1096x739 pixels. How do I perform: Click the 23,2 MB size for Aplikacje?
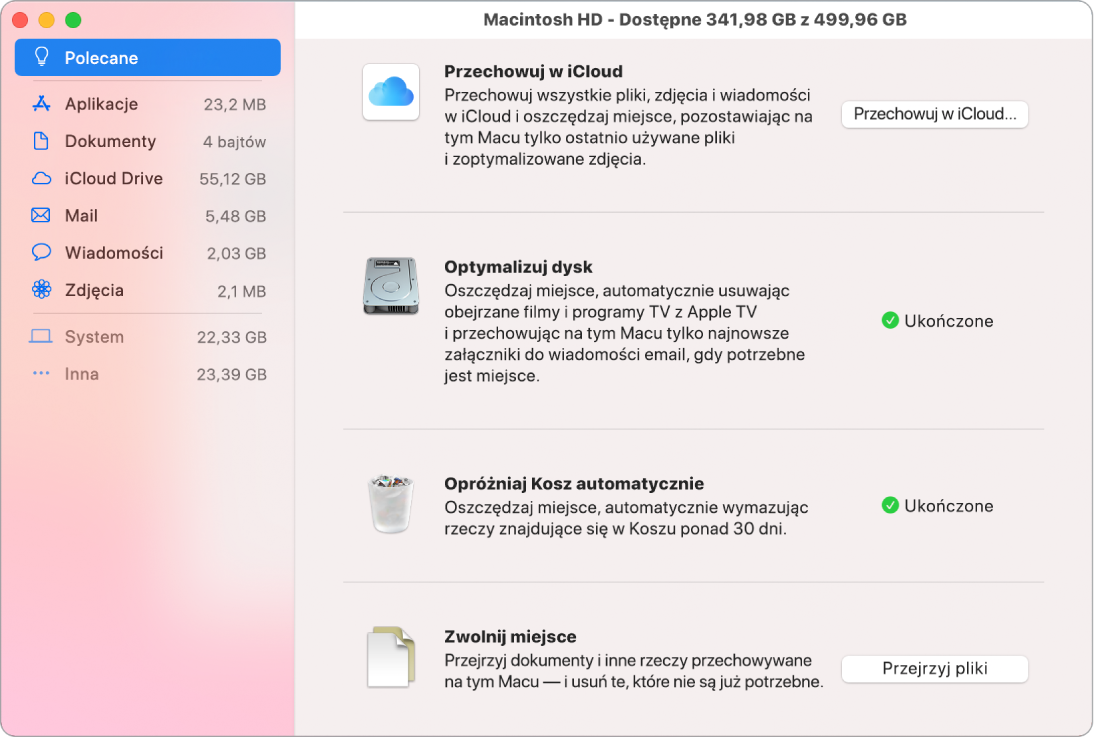pyautogui.click(x=235, y=104)
